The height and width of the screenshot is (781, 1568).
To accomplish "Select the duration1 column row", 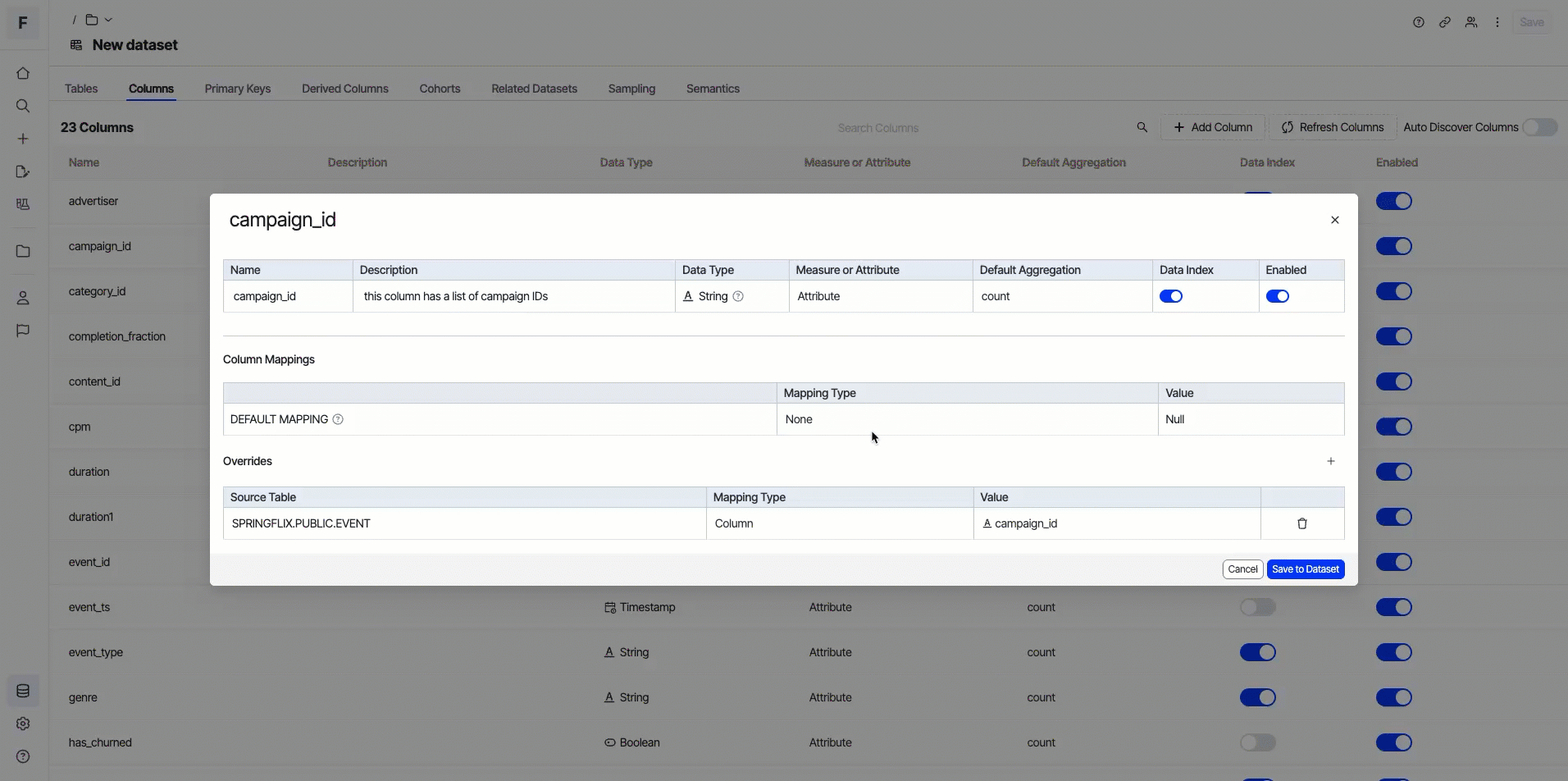I will pyautogui.click(x=91, y=517).
